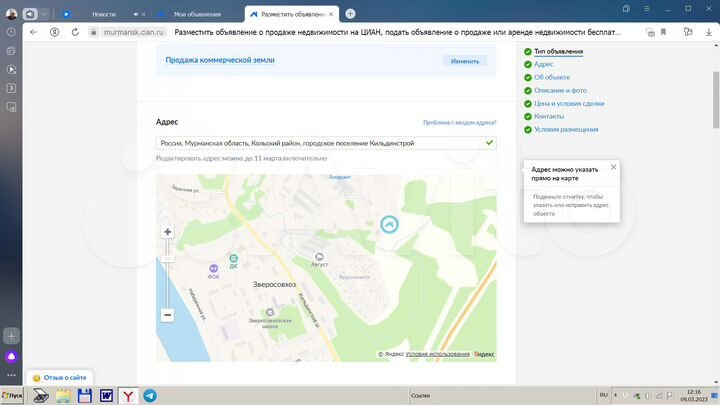The width and height of the screenshot is (720, 405).
Task: Jump to the Тип объявления section
Action: (558, 51)
